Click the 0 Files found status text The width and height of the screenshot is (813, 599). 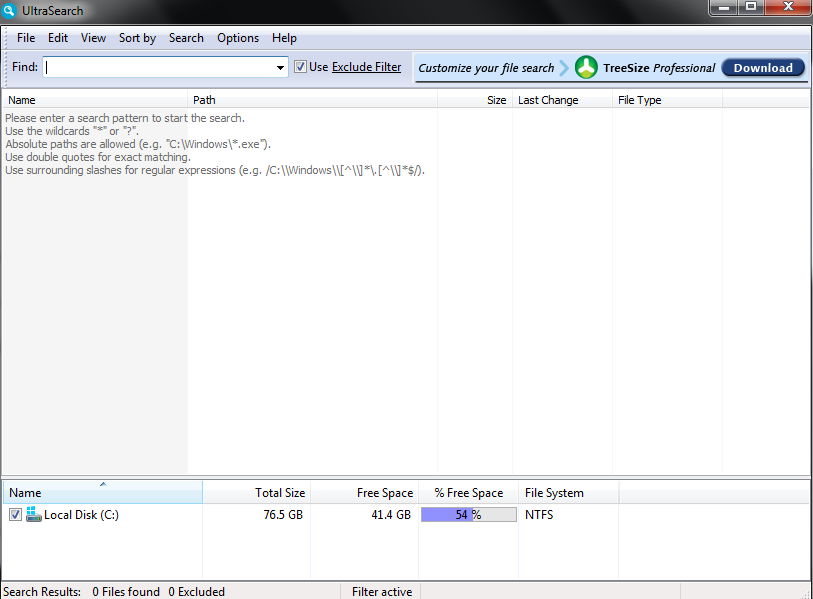tap(126, 592)
